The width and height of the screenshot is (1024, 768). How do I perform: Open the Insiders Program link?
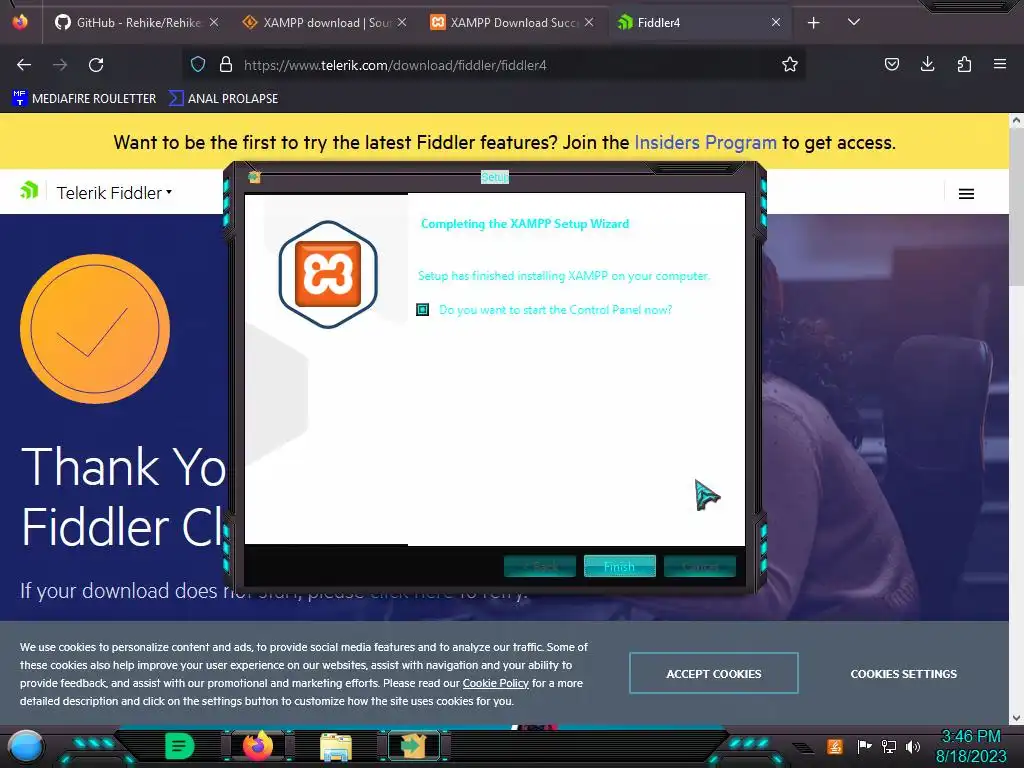point(705,142)
